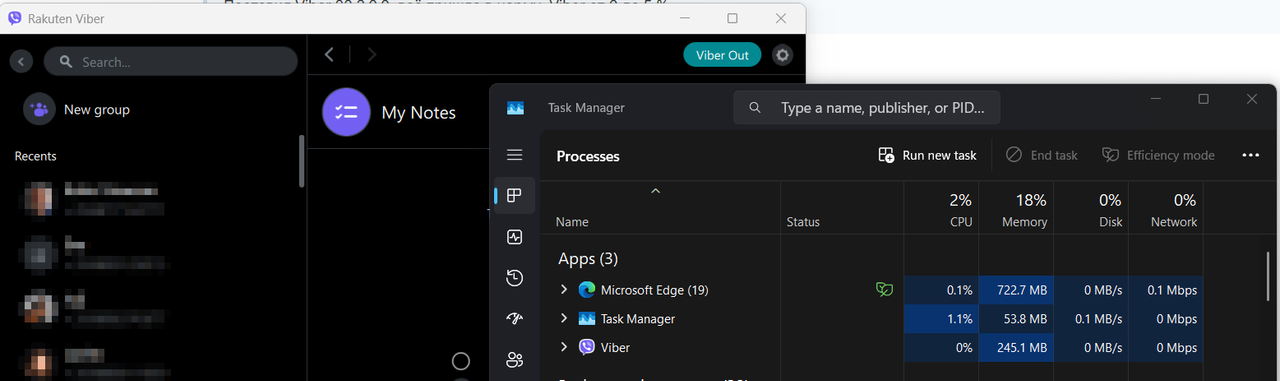Go forward with Viber navigation right arrow
Screen dimensions: 1280x381
coord(372,54)
